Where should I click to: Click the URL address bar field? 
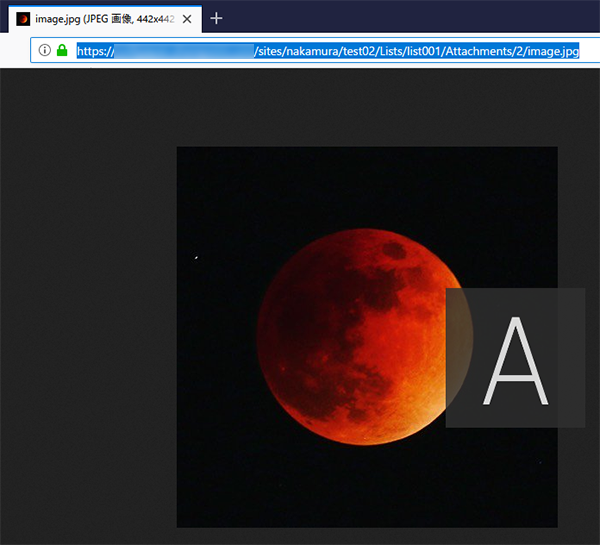315,50
